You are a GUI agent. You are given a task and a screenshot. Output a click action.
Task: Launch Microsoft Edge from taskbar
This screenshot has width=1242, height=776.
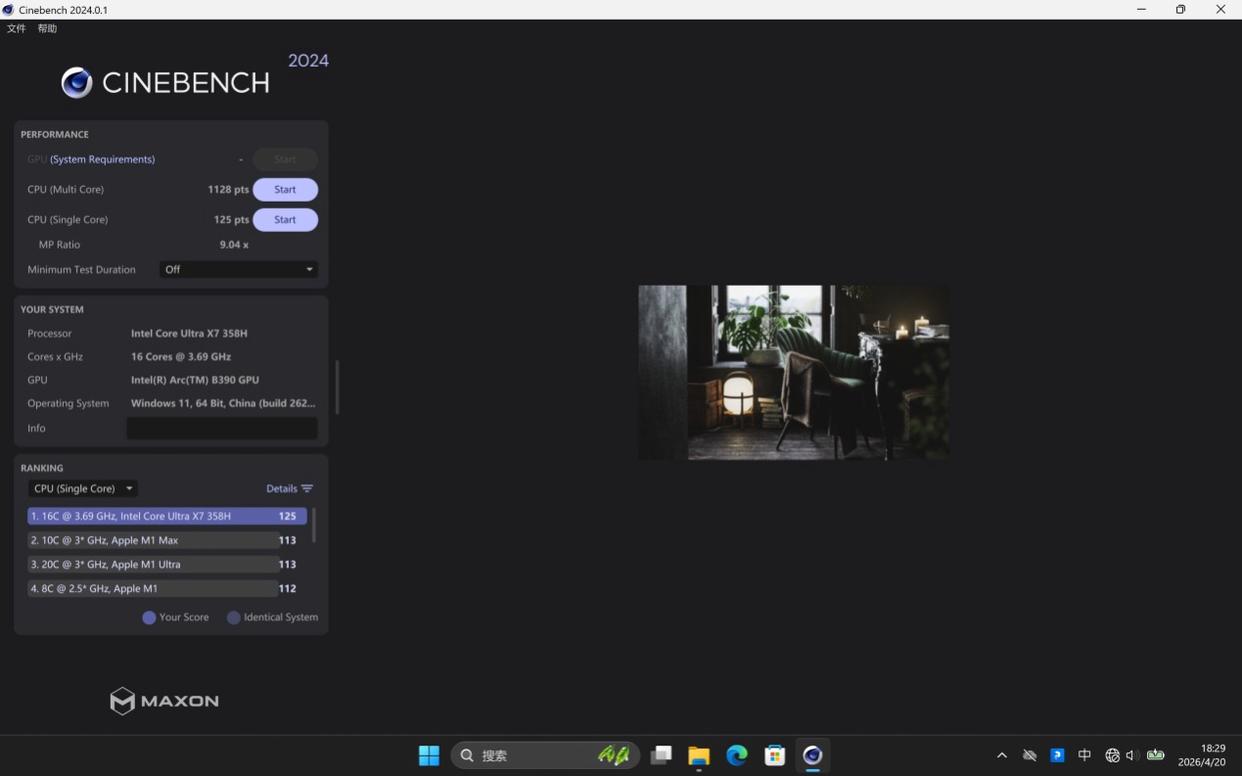point(737,755)
